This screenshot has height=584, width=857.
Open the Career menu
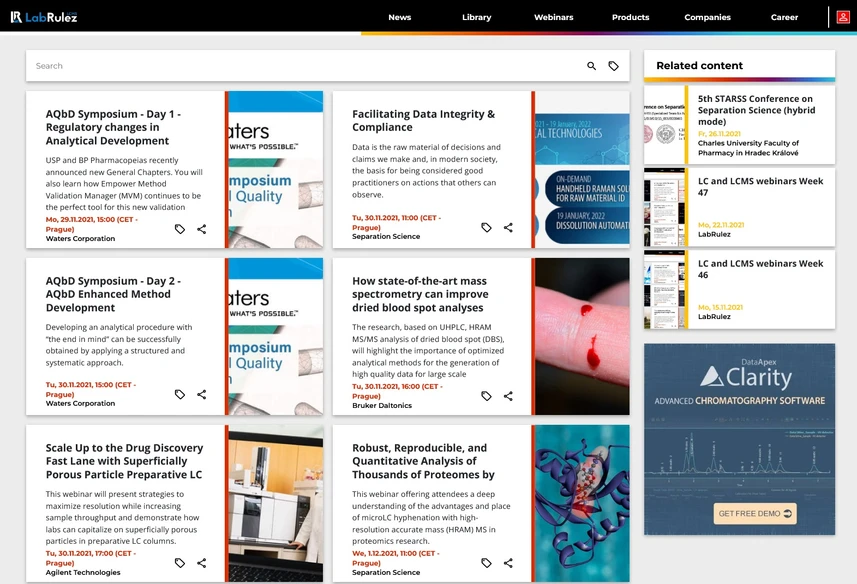pos(784,17)
